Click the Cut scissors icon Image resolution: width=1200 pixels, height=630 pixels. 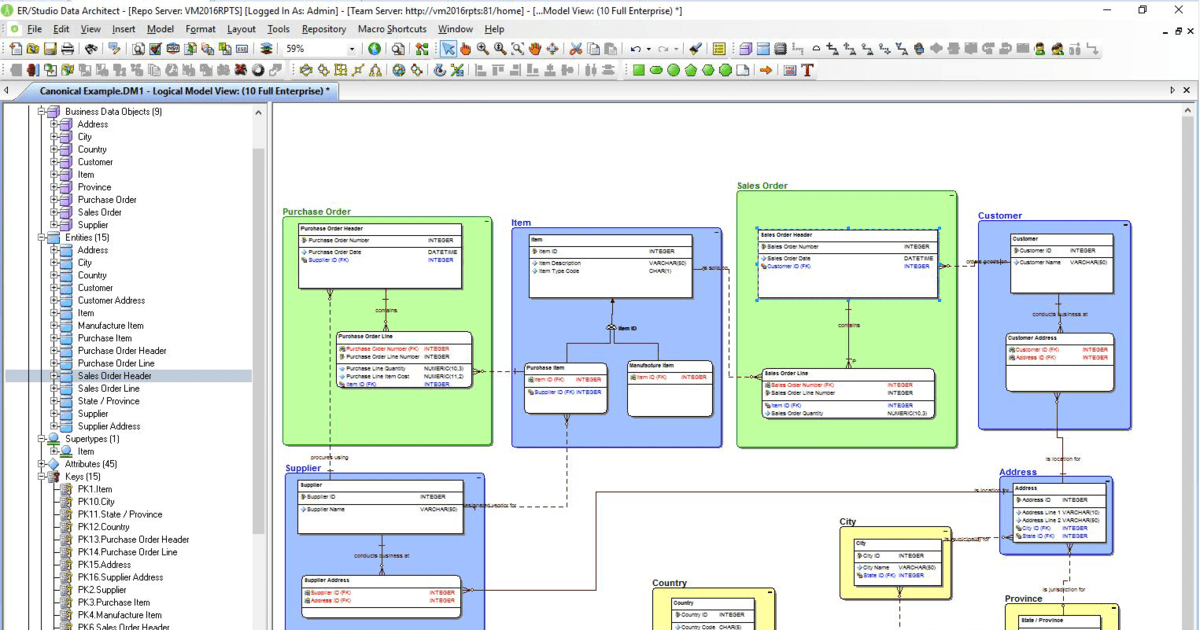point(576,48)
